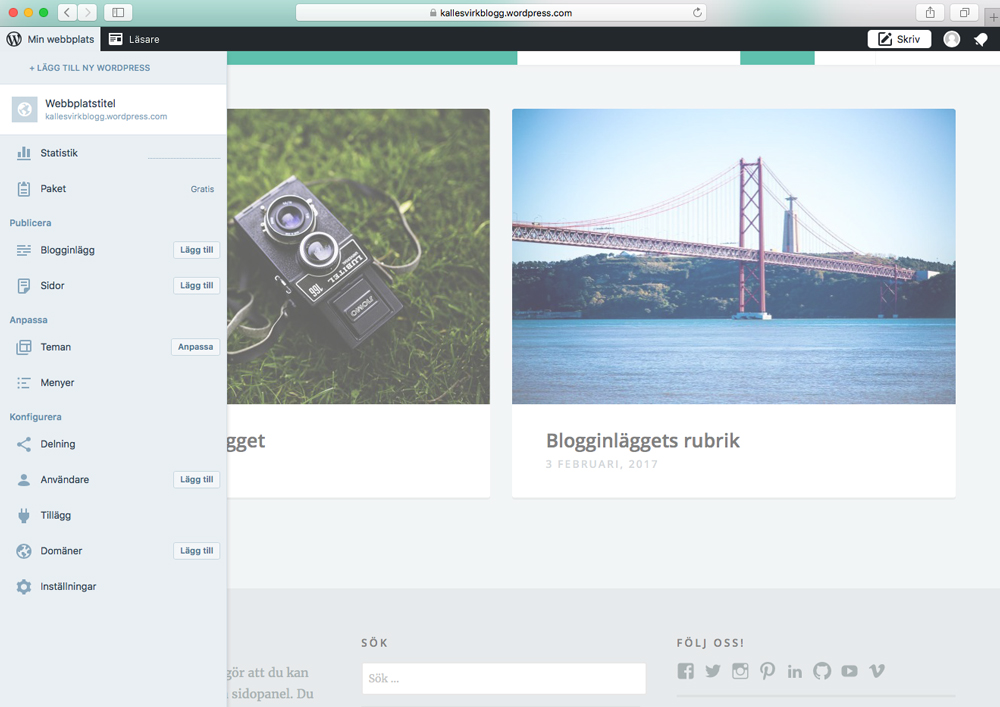This screenshot has width=1000, height=707.
Task: Select Inställningar in the sidebar
Action: coord(68,587)
